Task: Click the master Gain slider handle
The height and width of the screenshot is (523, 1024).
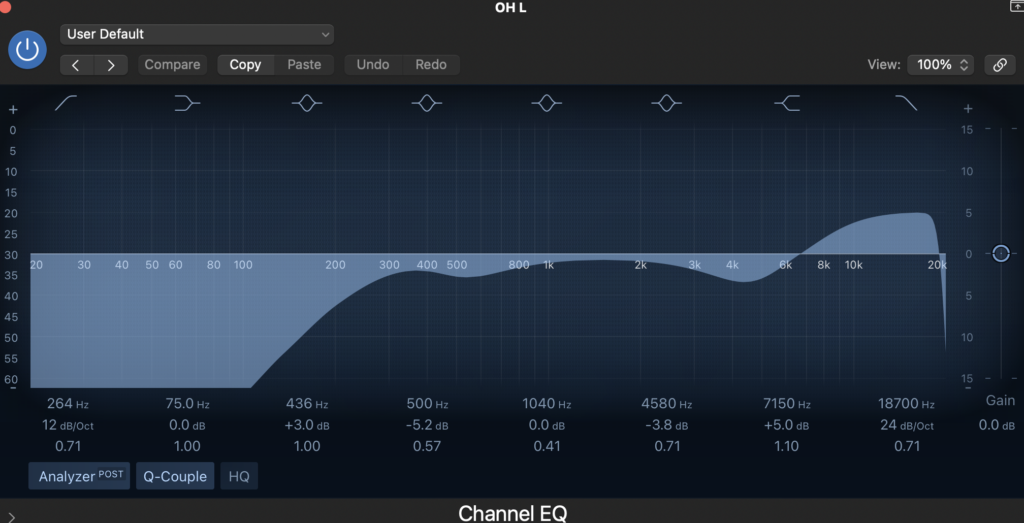Action: 1001,253
